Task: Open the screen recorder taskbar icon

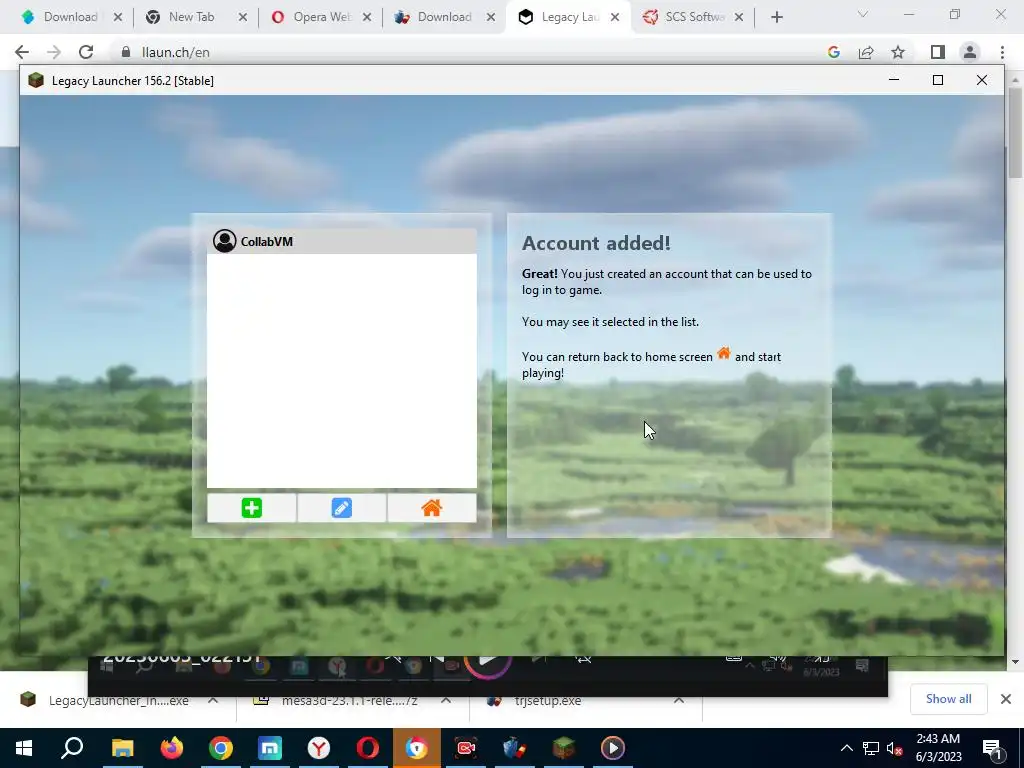Action: point(466,748)
